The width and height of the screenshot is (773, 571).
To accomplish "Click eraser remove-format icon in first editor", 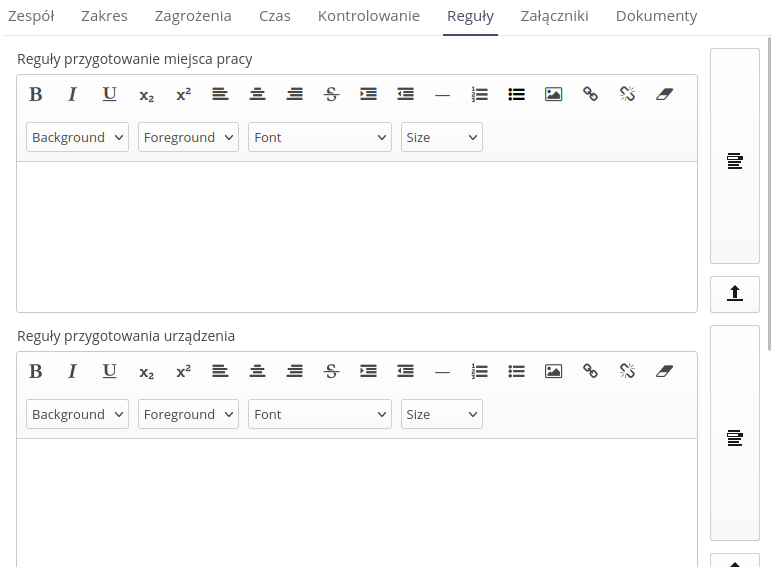I will click(664, 94).
